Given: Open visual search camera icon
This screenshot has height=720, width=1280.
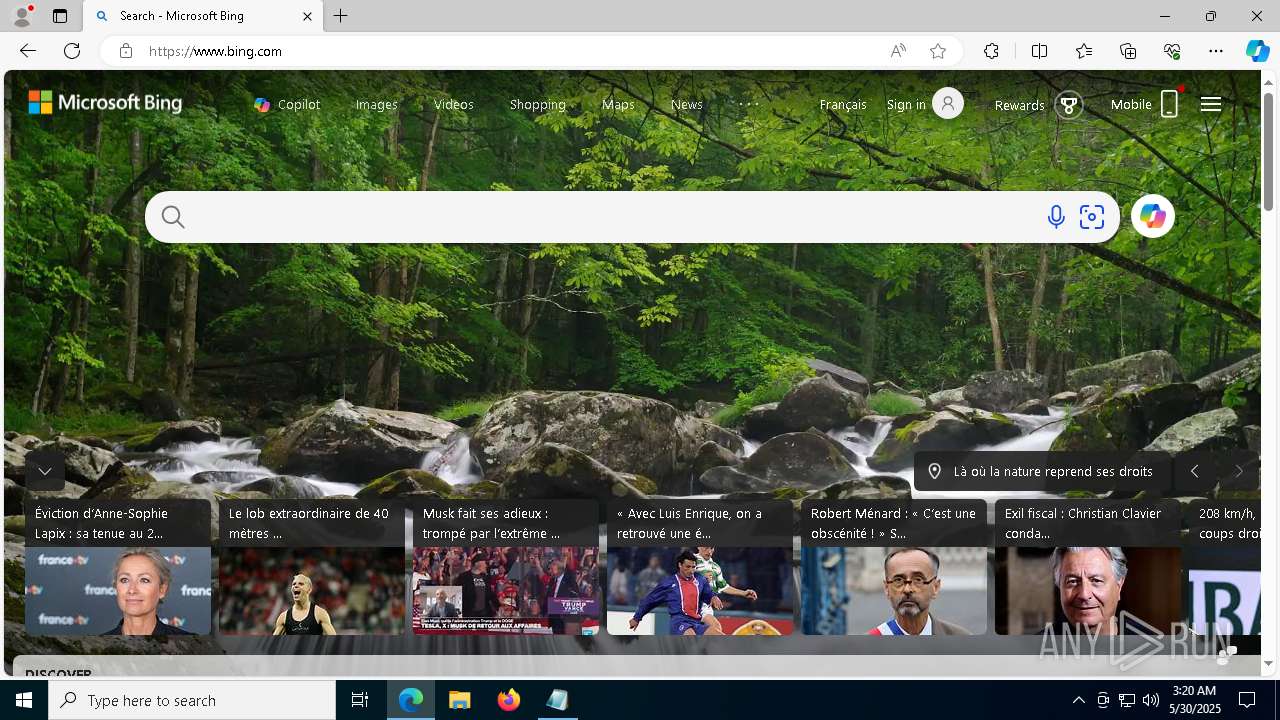Looking at the screenshot, I should point(1092,217).
